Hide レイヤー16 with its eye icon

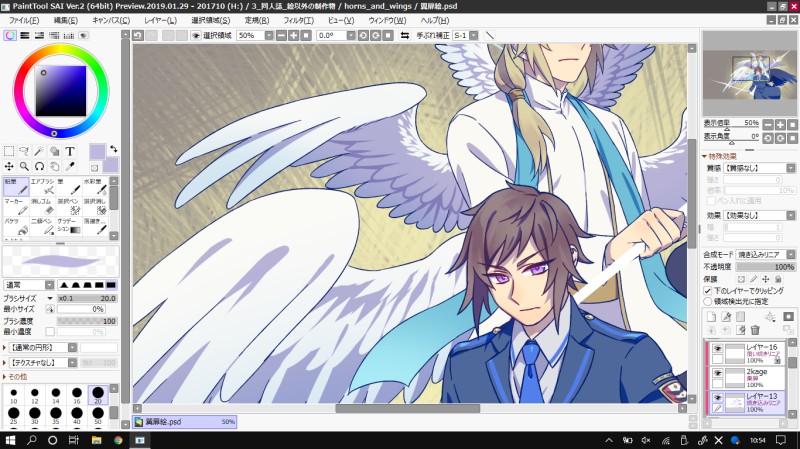[x=718, y=348]
